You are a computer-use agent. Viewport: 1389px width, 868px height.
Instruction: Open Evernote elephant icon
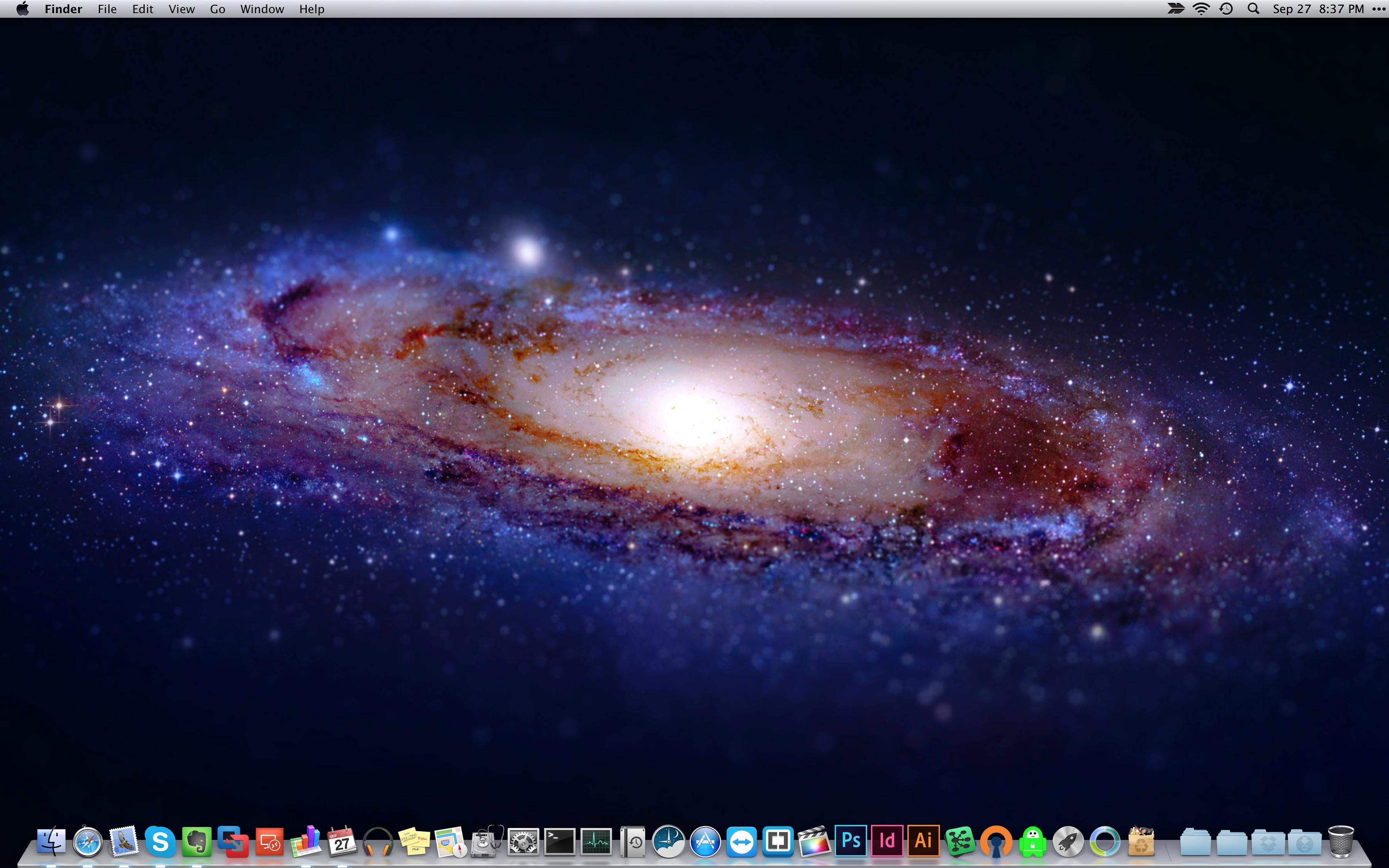tap(196, 842)
